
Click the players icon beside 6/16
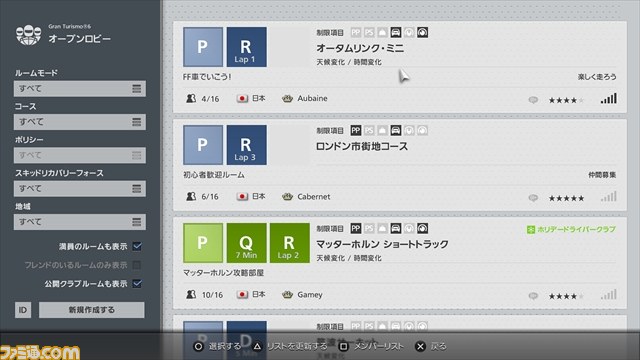coord(191,196)
